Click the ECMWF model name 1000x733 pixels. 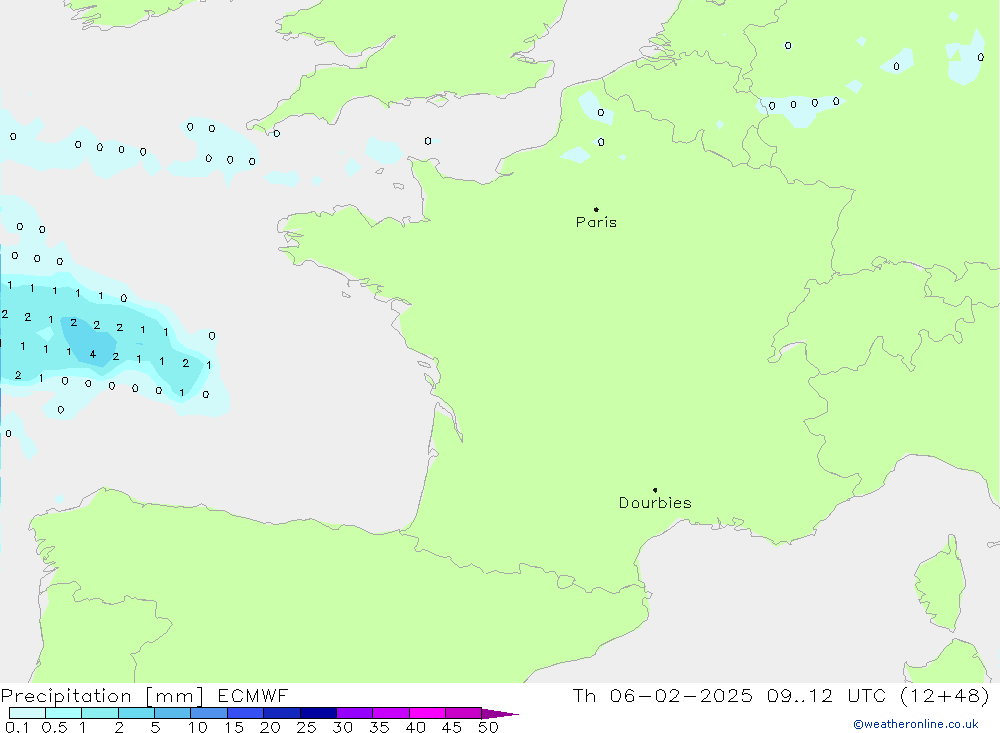pyautogui.click(x=253, y=695)
